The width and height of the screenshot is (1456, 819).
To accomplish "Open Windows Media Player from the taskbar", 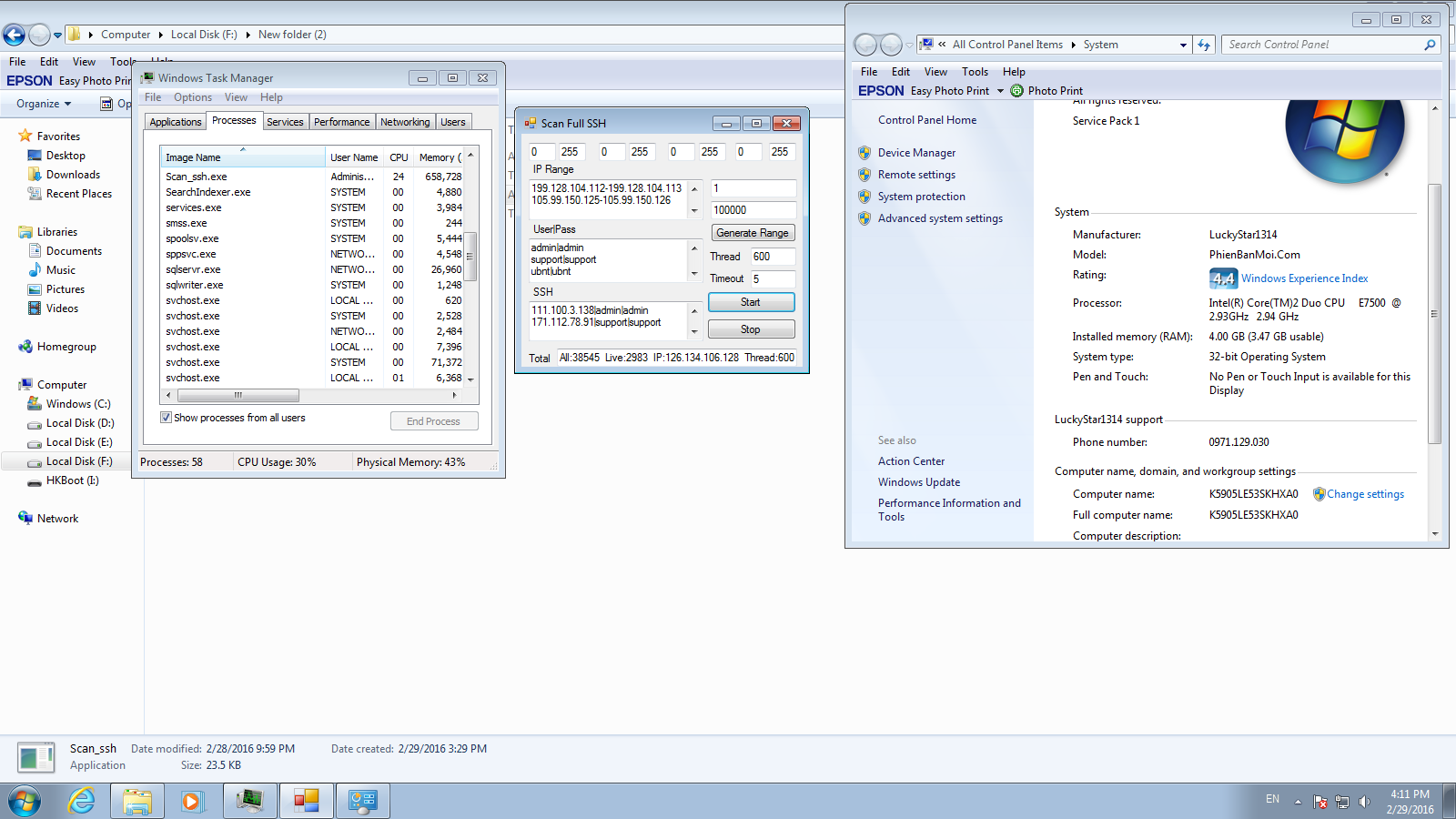I will [x=192, y=801].
